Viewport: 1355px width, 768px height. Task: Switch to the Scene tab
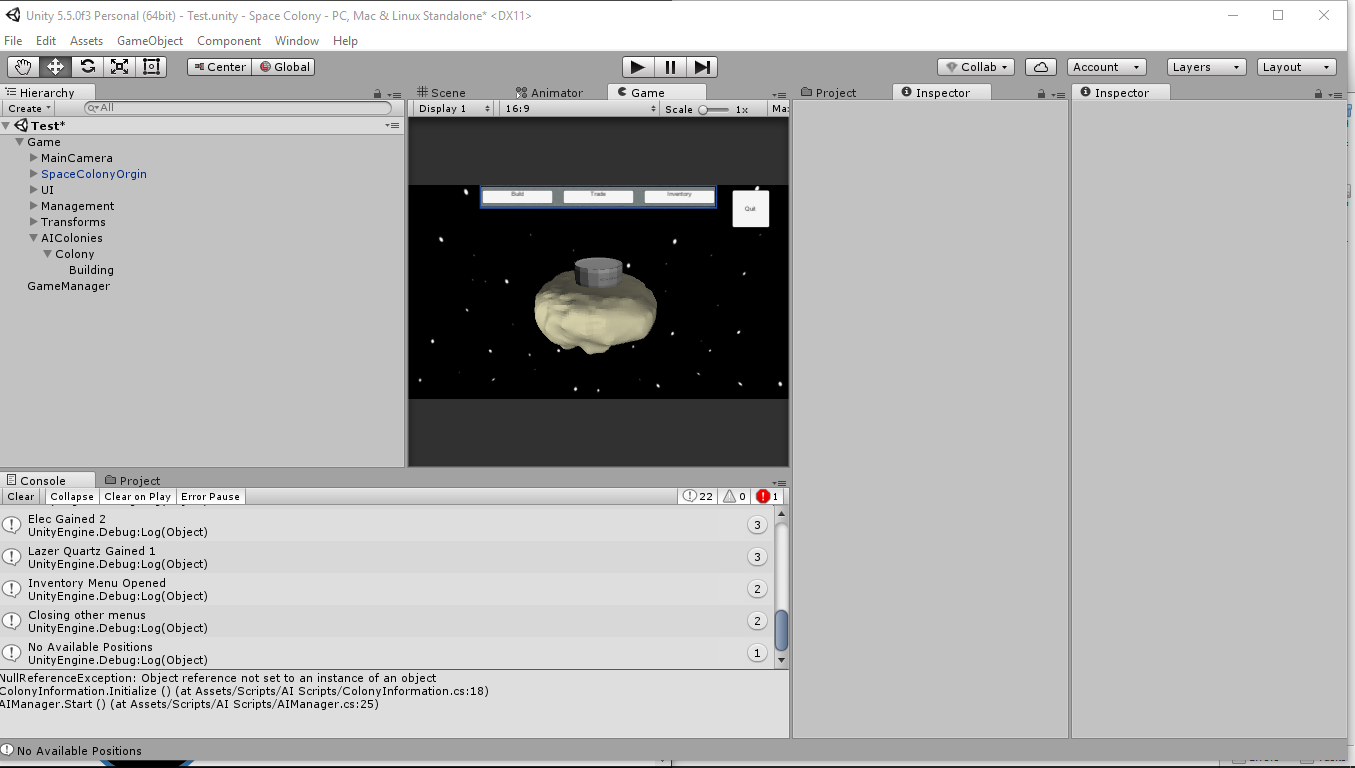(x=441, y=93)
